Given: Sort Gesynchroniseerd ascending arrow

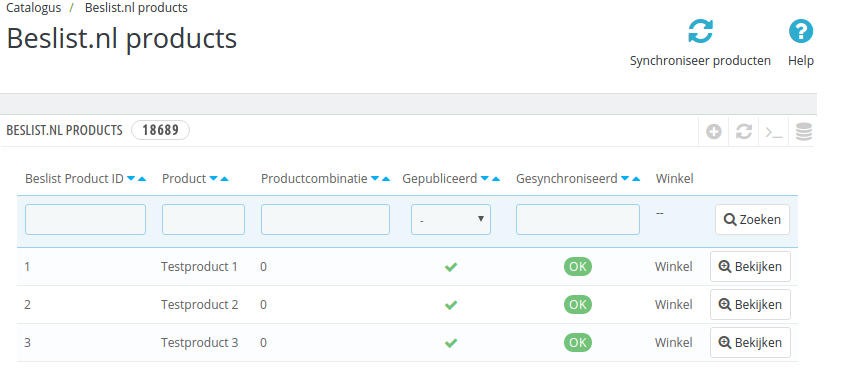Looking at the screenshot, I should pos(636,179).
